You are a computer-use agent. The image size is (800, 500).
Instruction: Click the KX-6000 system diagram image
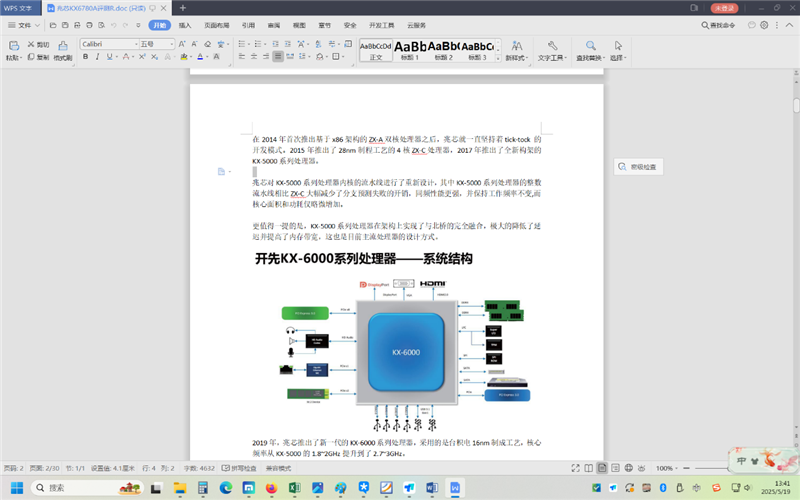click(406, 355)
